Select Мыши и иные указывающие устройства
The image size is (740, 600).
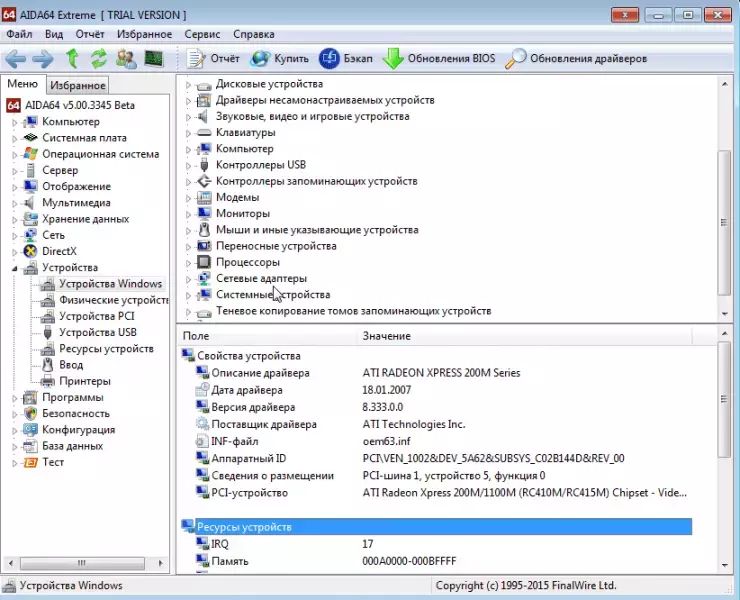pos(317,230)
